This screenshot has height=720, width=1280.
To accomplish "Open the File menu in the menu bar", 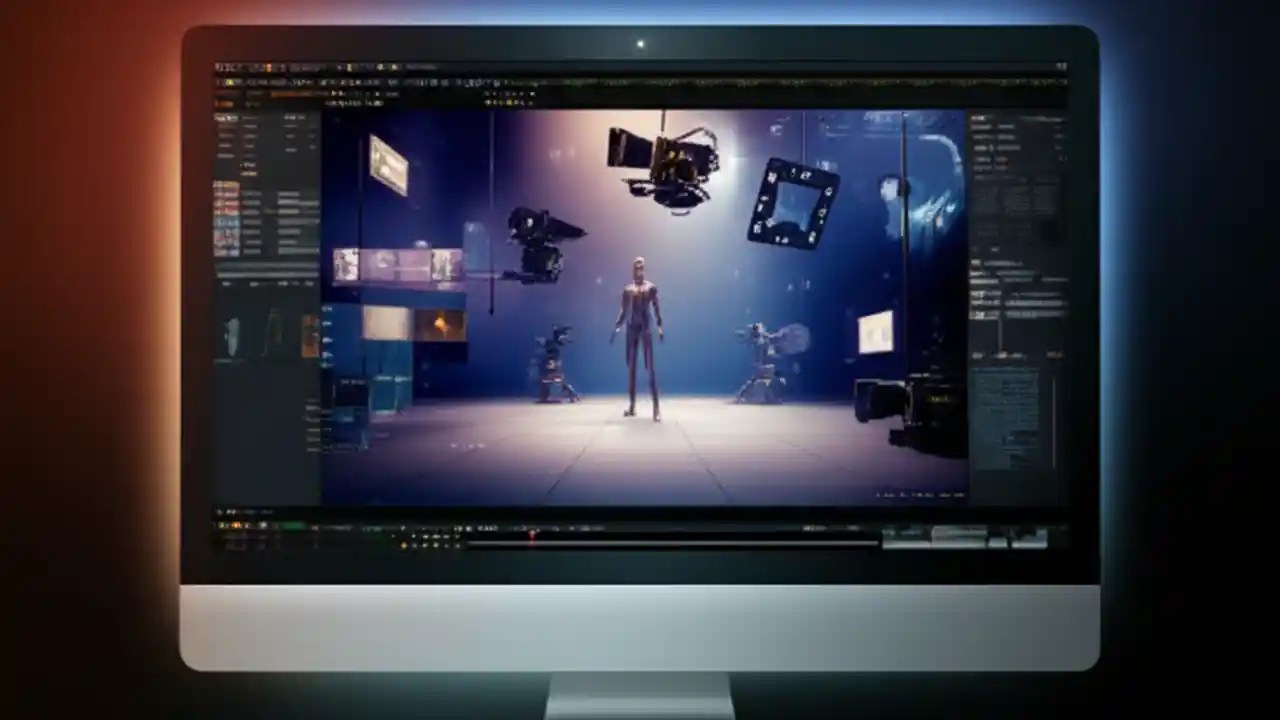I will point(218,70).
